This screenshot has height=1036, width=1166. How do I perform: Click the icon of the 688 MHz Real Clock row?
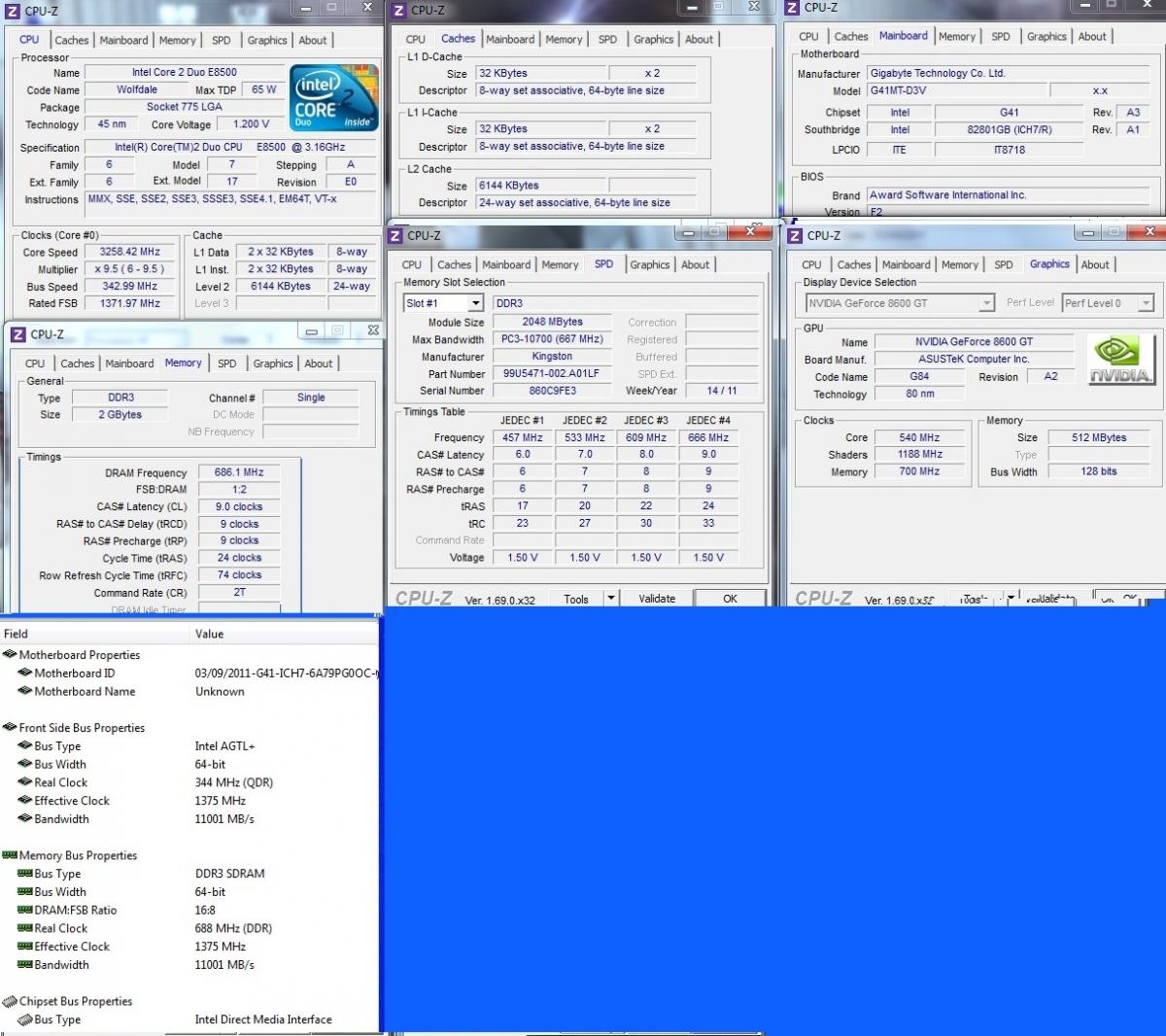tap(25, 928)
